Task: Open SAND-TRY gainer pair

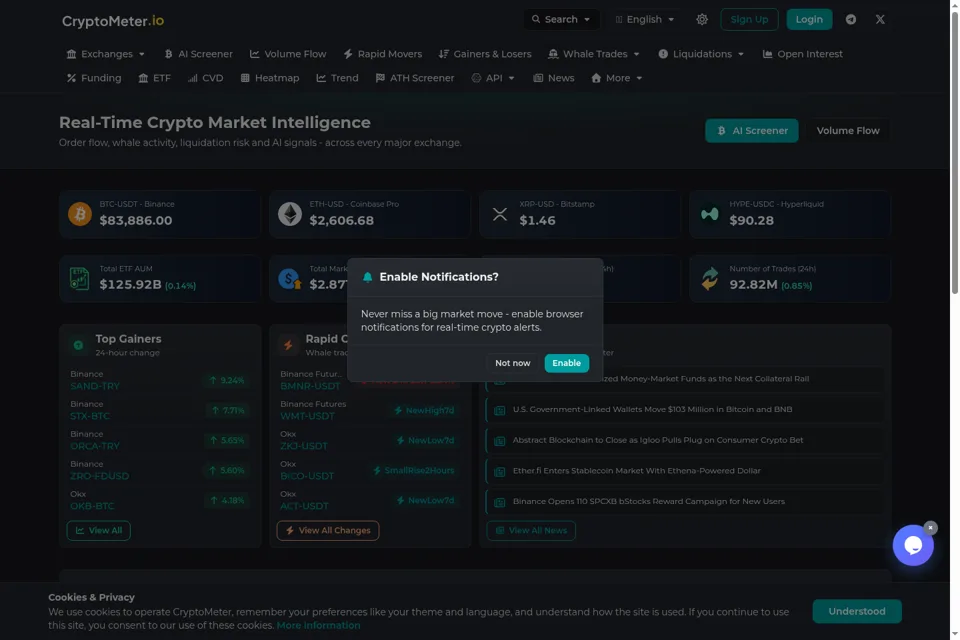Action: point(95,386)
